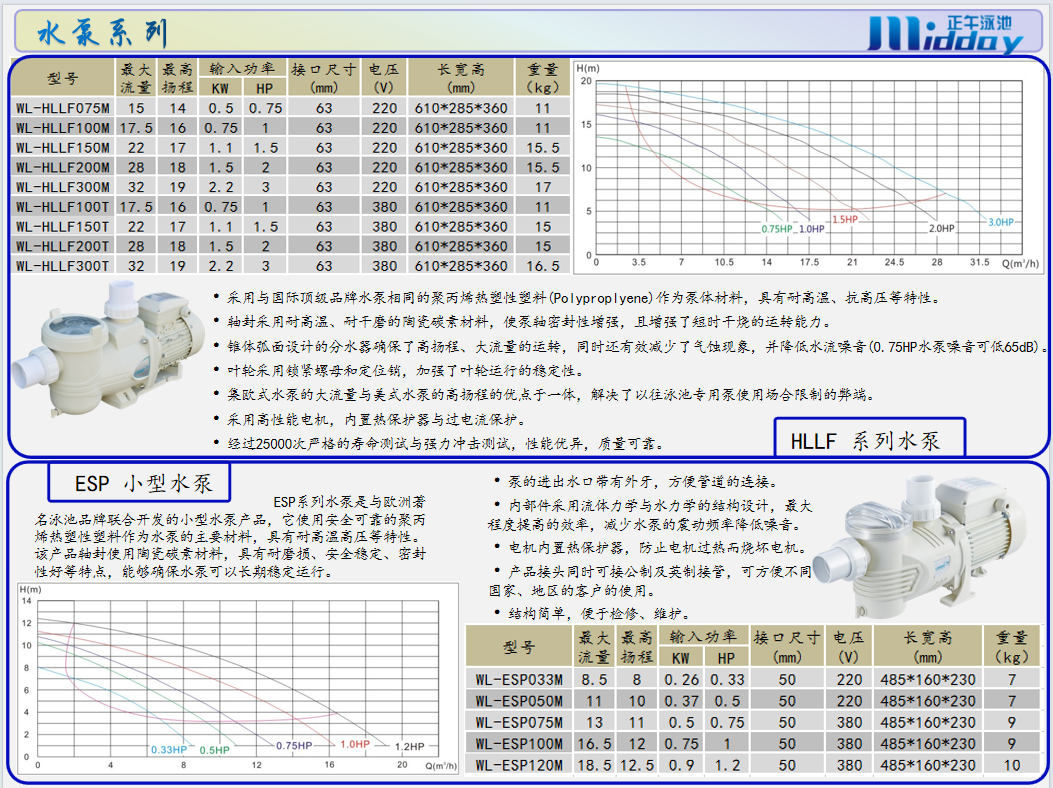Screen dimensions: 1053x788
Task: Click the bullet mentioning Polyproplyene pump material
Action: click(x=578, y=298)
